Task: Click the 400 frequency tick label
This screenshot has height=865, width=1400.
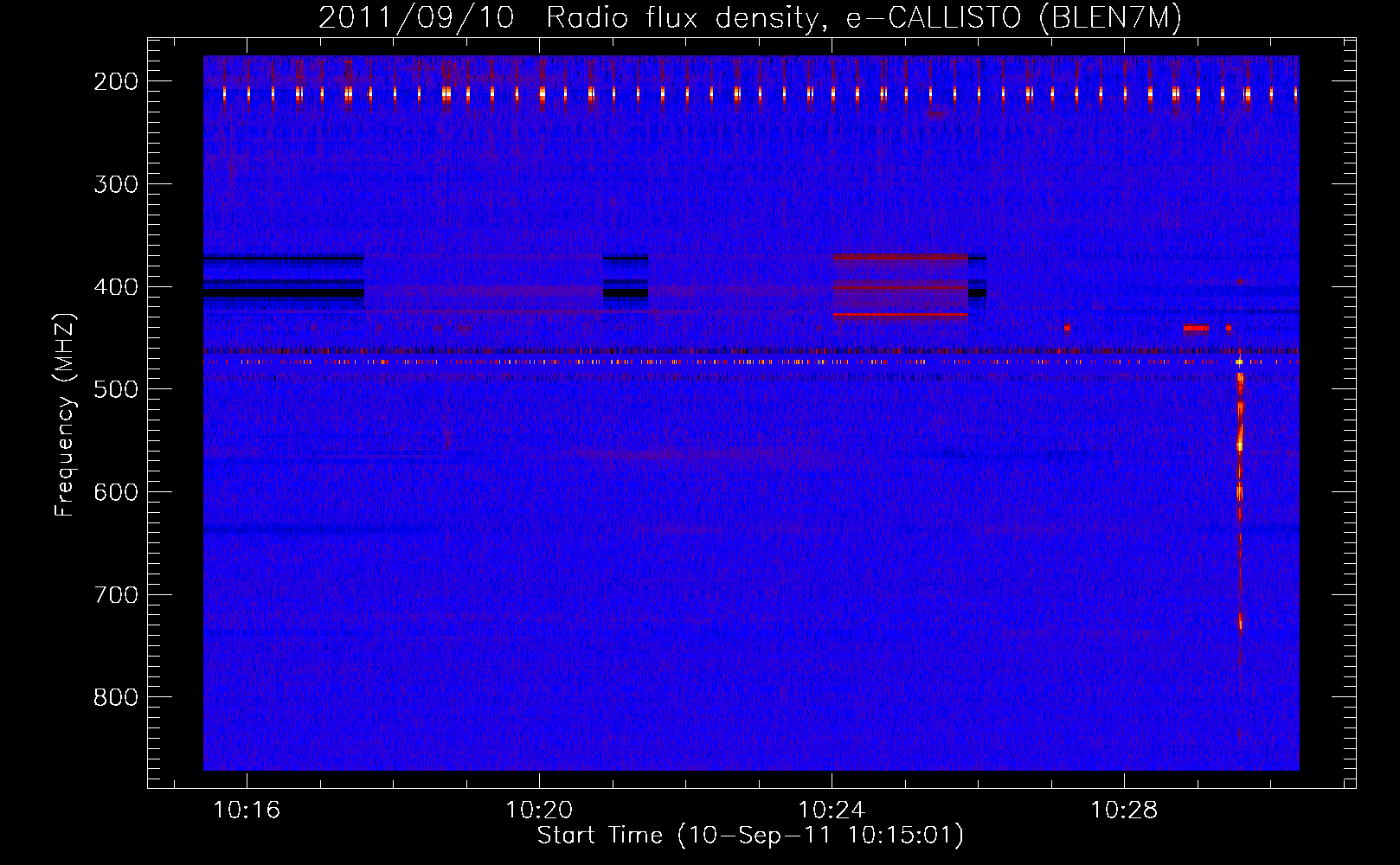Action: click(x=116, y=287)
